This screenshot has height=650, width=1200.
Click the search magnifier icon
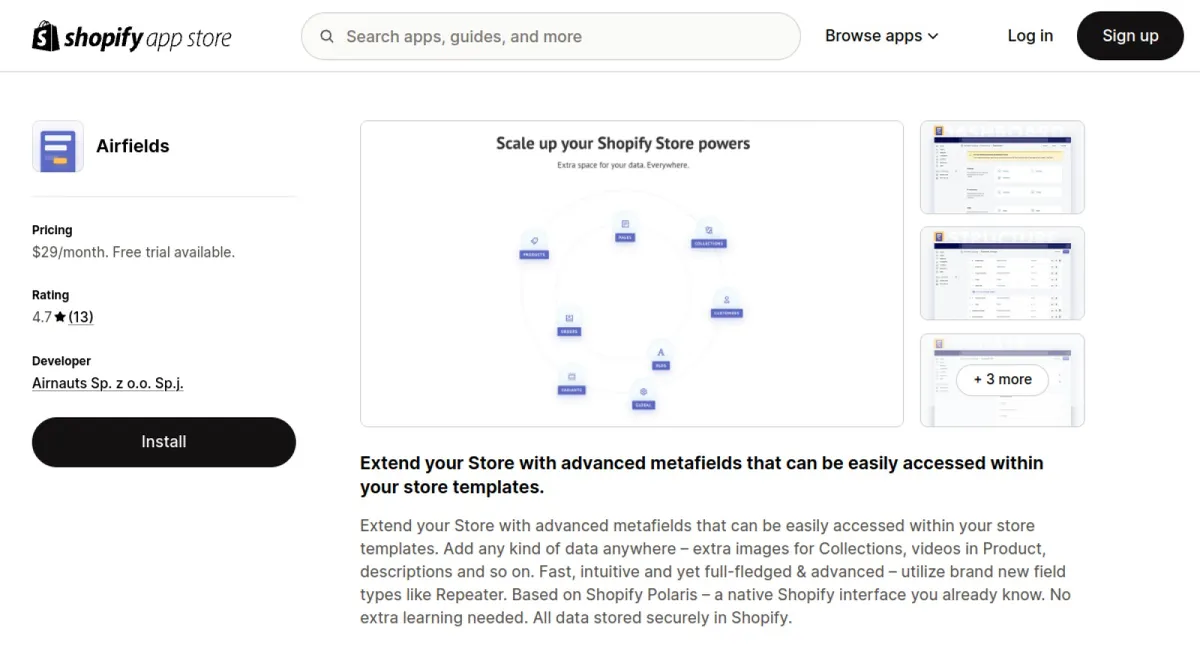[327, 37]
